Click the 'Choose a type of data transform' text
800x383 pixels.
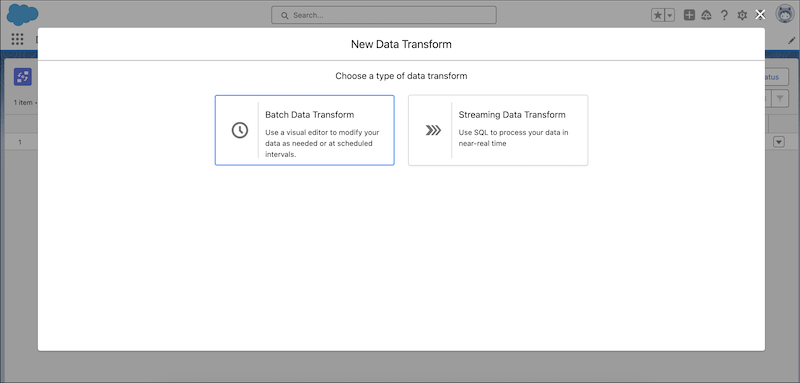tap(401, 76)
